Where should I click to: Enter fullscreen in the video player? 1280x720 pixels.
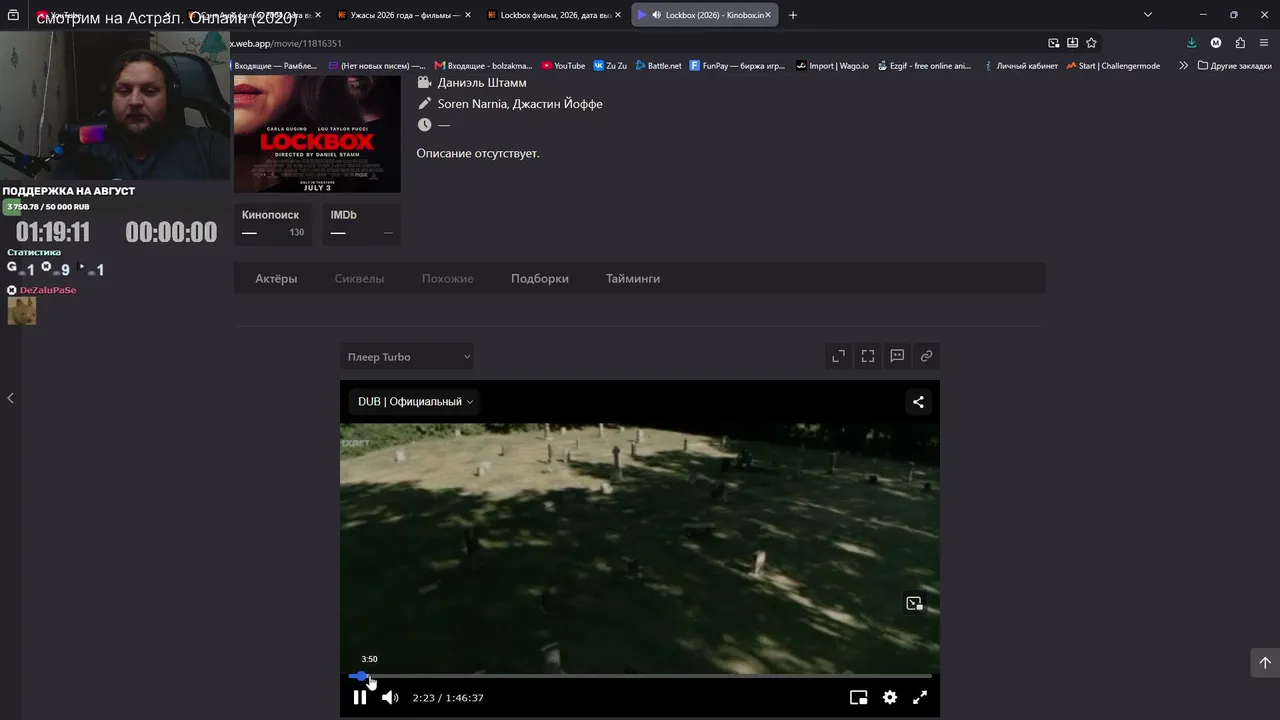tap(920, 698)
